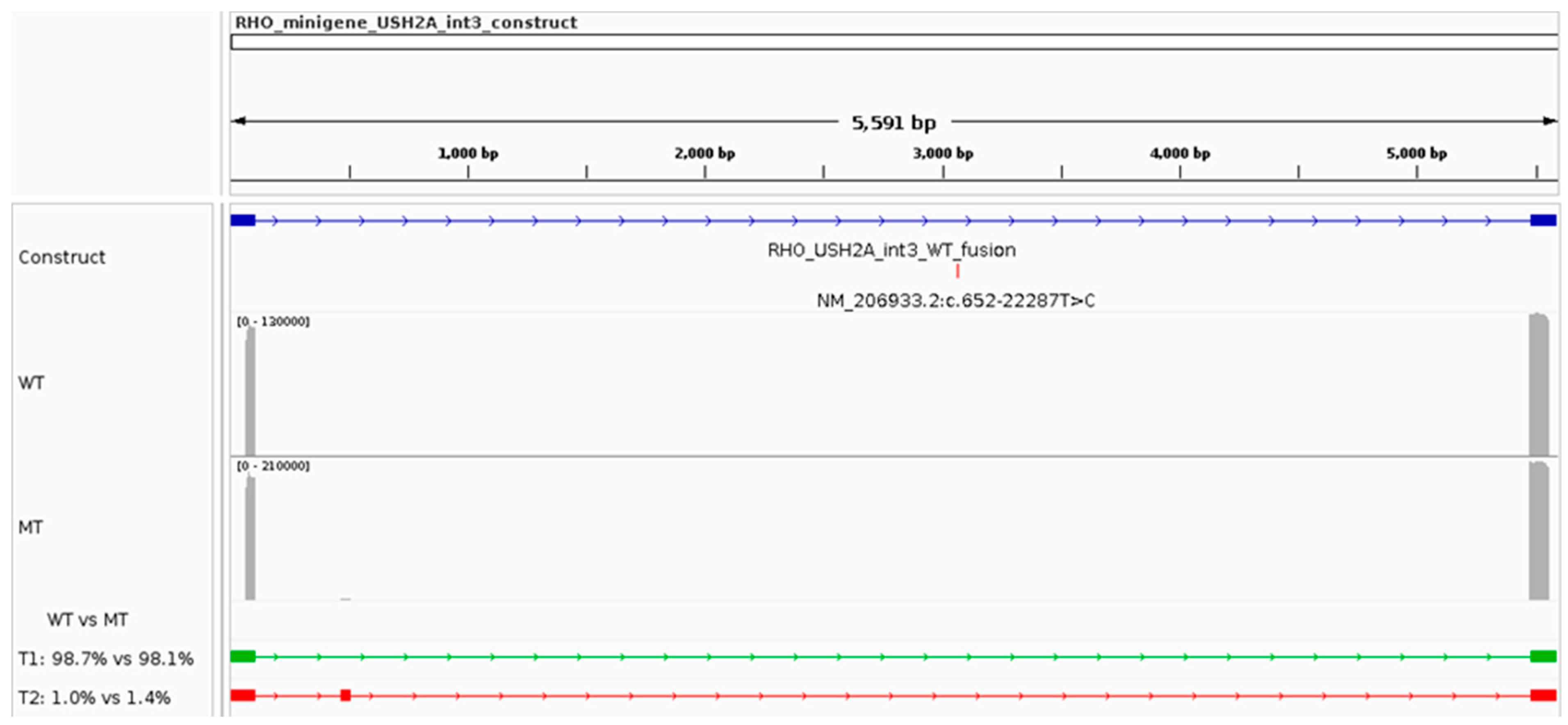Click the small red middle exon in T2 track
The width and height of the screenshot is (1568, 725).
[345, 695]
